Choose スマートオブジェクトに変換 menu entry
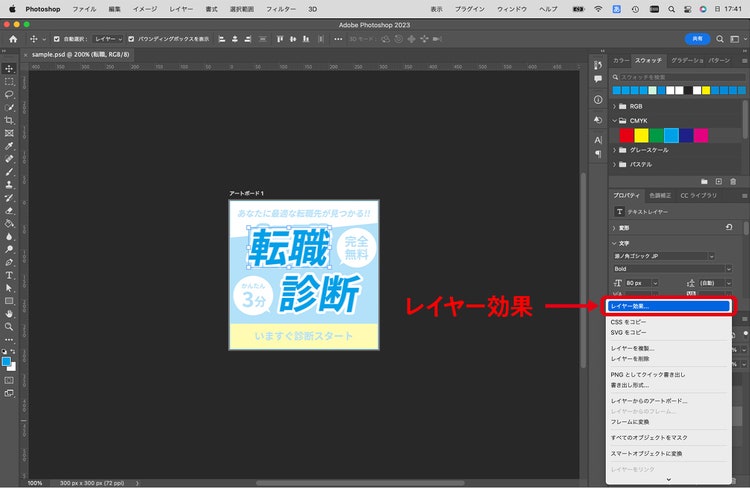 click(668, 454)
